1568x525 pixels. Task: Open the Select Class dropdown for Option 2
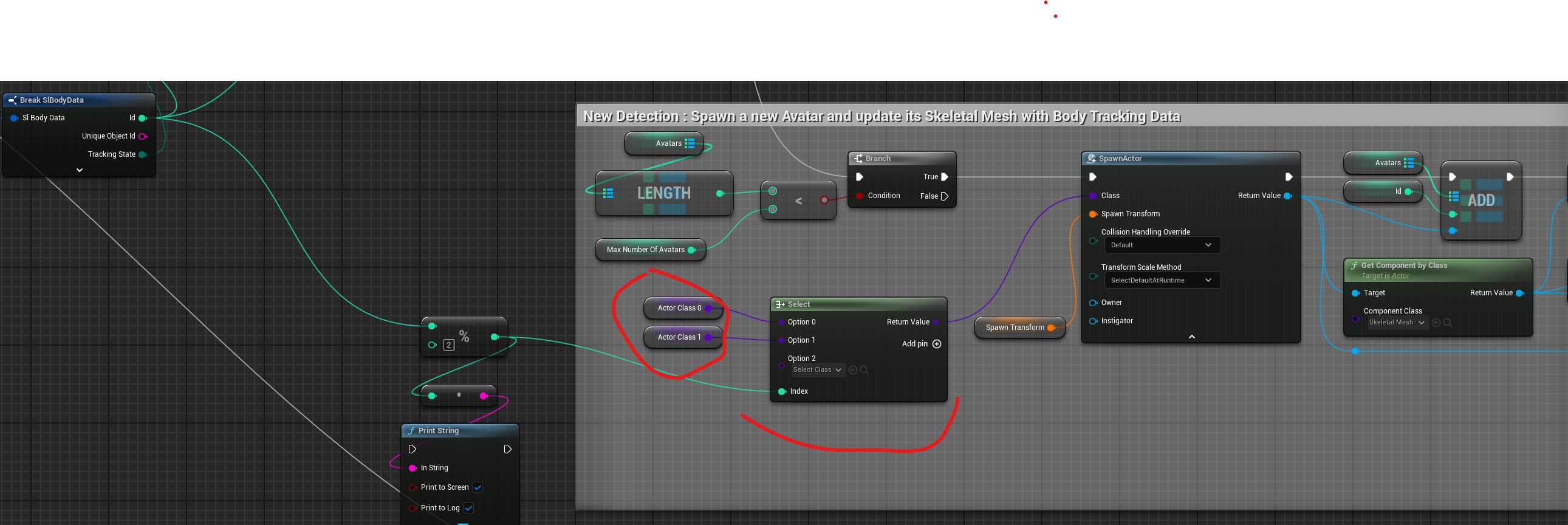tap(817, 370)
